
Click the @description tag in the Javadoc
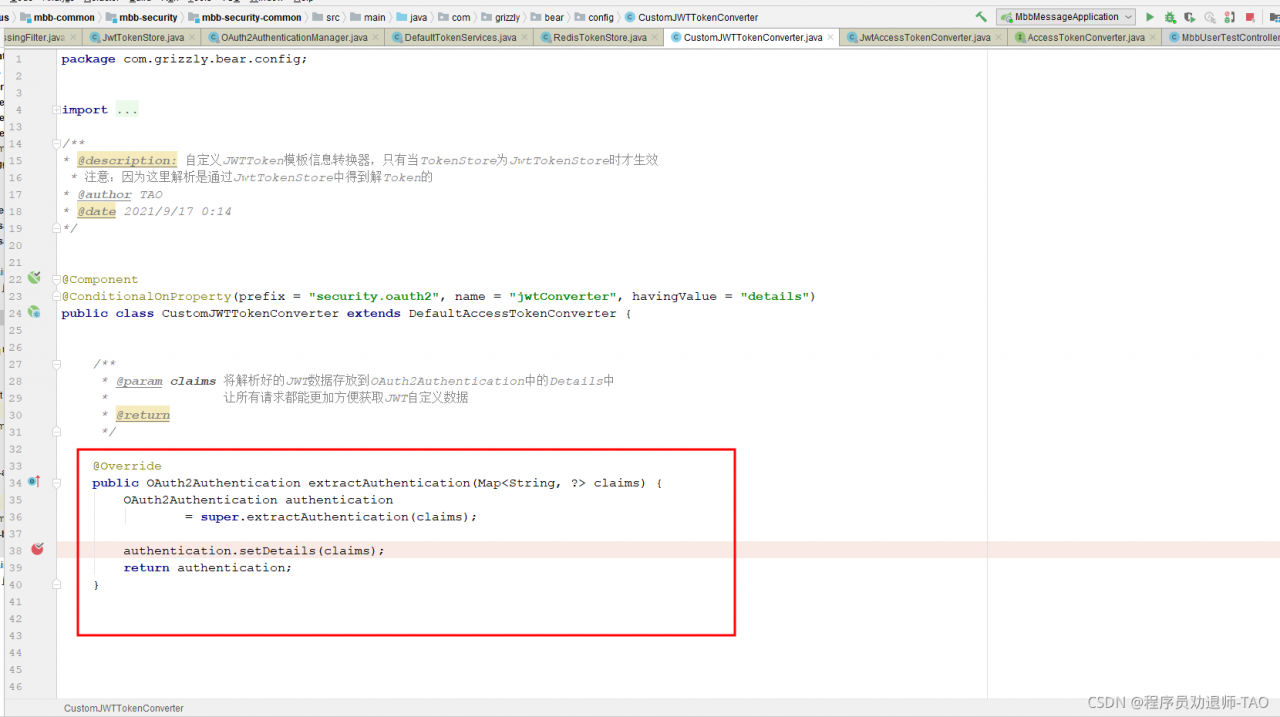[127, 160]
